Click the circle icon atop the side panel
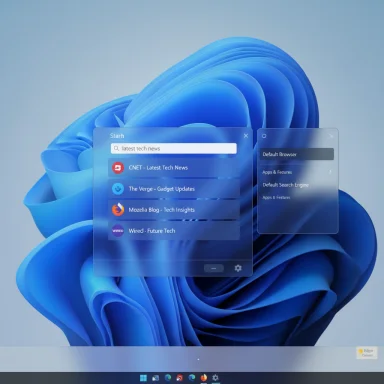Screen dimensions: 384x384 pos(264,136)
